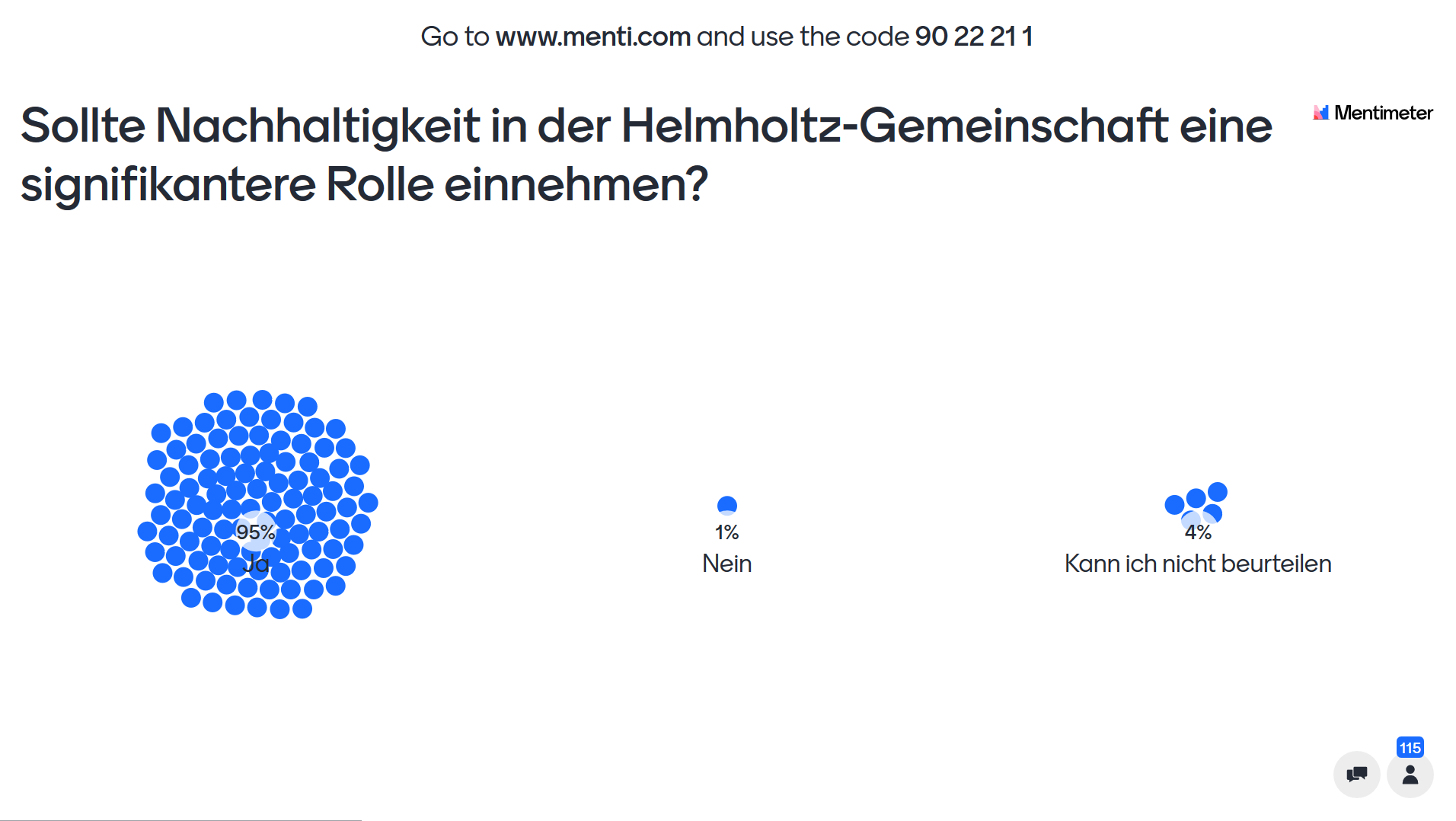The height and width of the screenshot is (821, 1456).
Task: Click the 4% result label
Action: click(x=1198, y=532)
